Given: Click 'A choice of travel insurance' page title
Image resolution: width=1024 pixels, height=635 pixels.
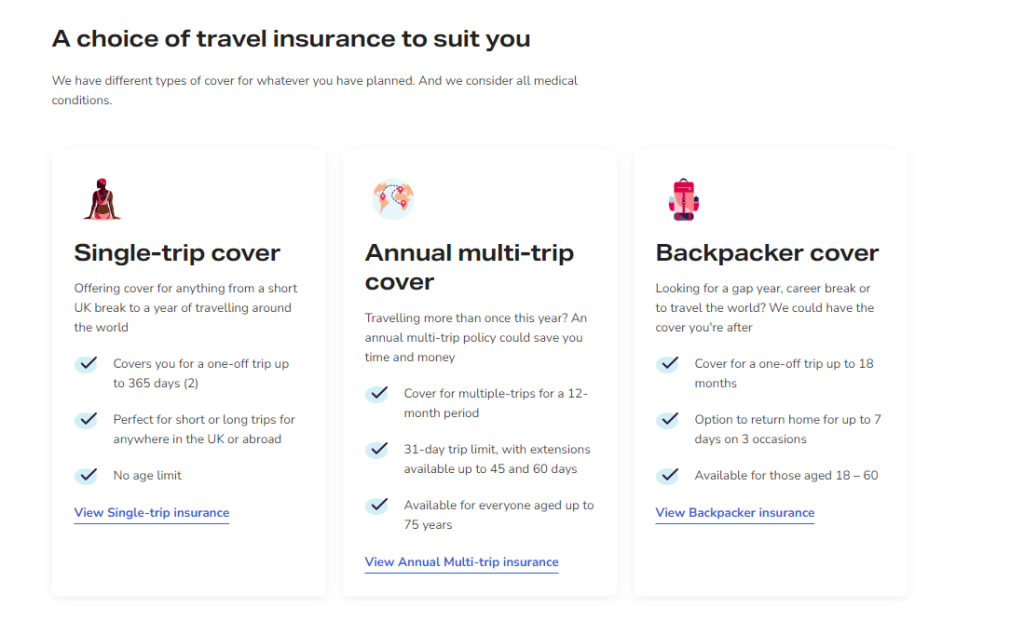Looking at the screenshot, I should pos(291,39).
